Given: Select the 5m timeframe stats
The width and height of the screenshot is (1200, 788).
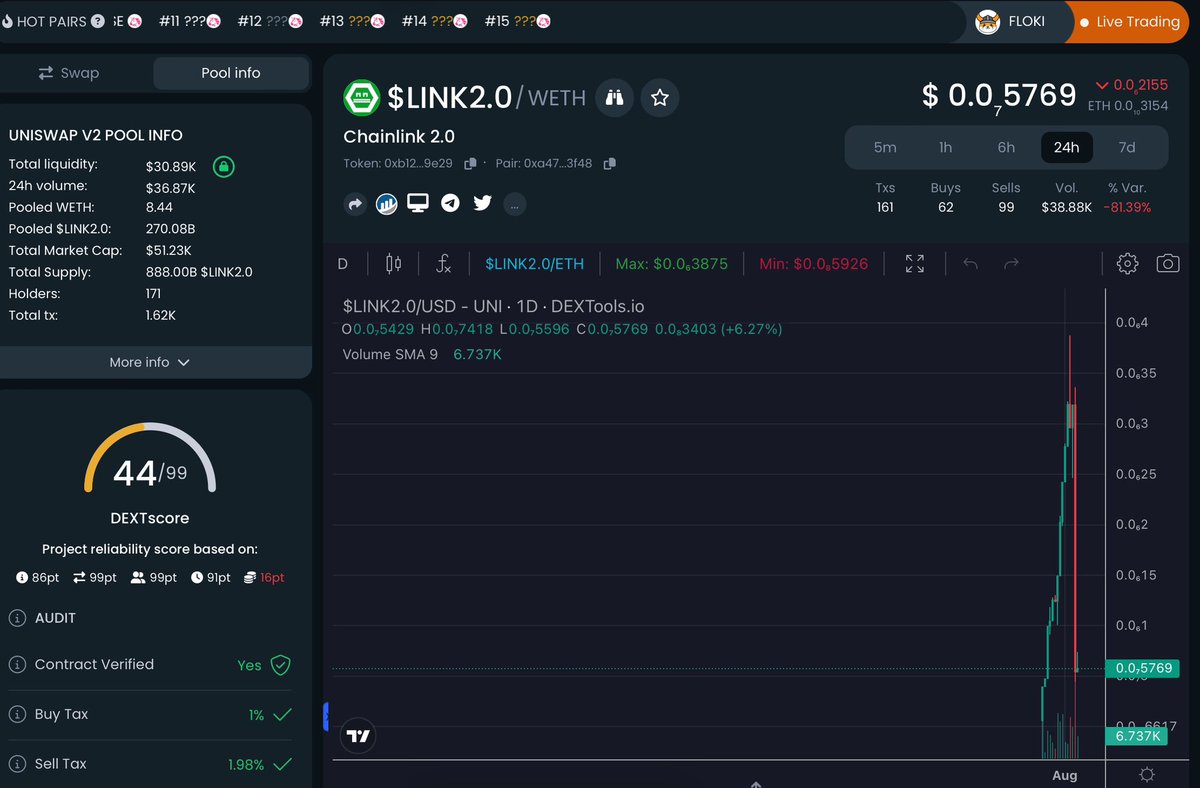Looking at the screenshot, I should coord(885,147).
